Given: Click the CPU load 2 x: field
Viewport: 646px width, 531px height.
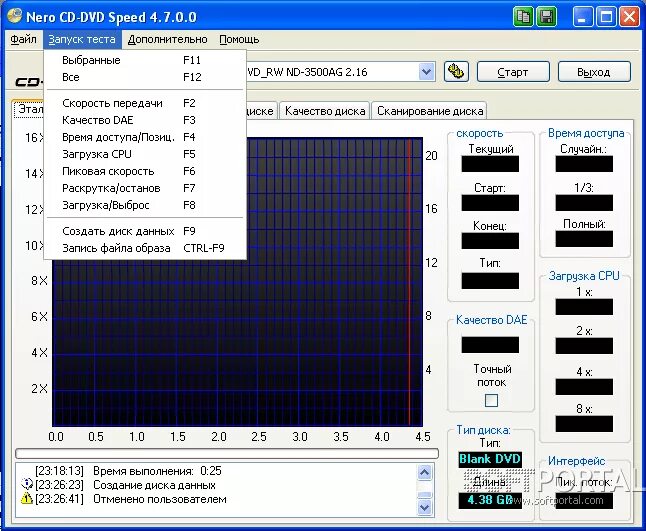Looking at the screenshot, I should (x=584, y=346).
